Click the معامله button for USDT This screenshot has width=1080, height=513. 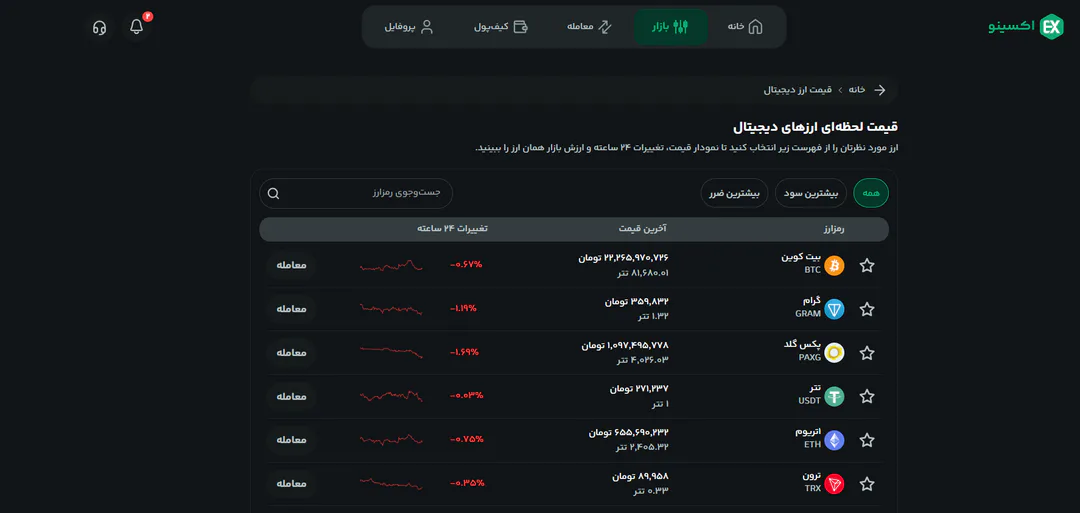tap(291, 396)
